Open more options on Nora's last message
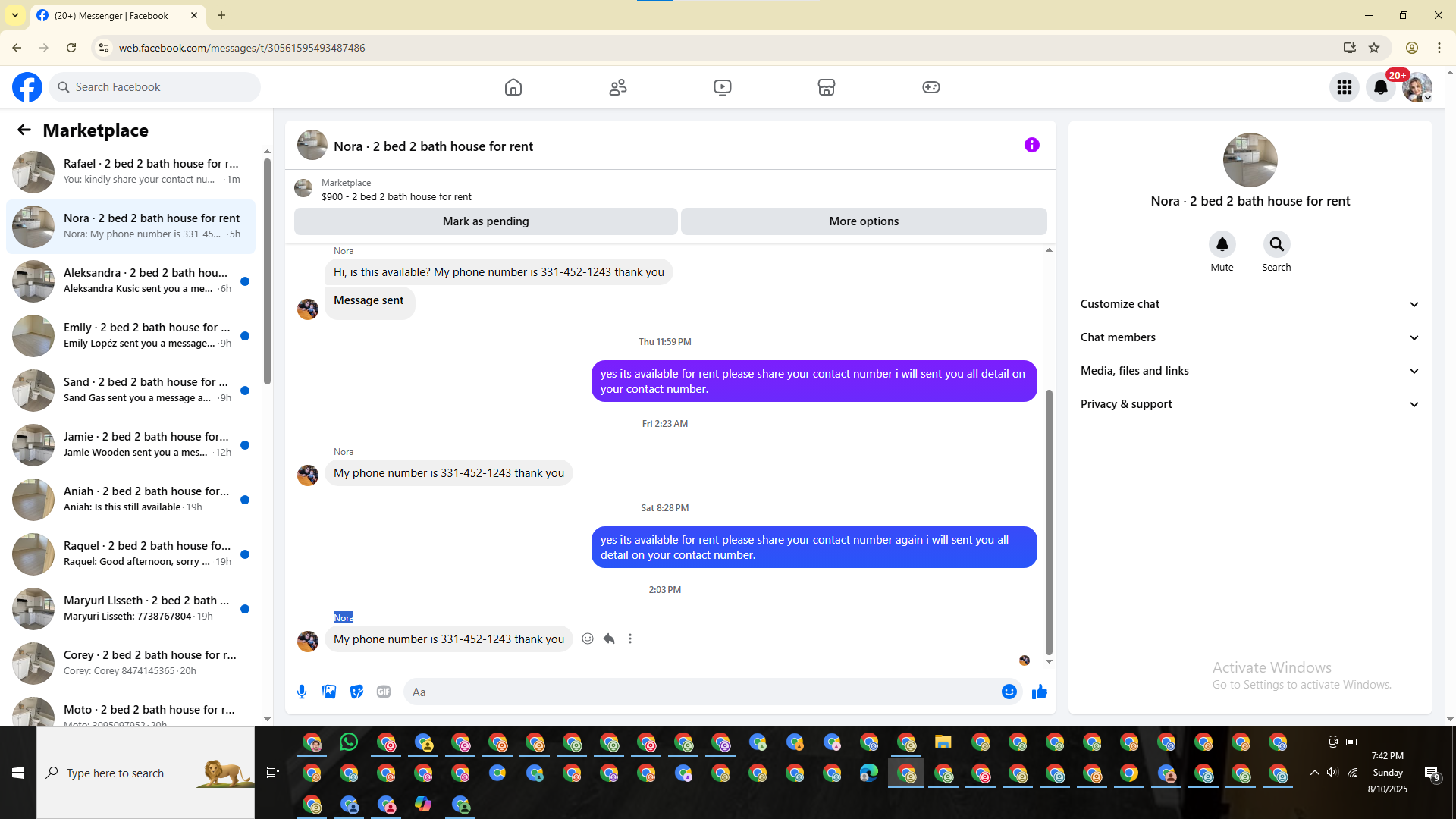 tap(630, 639)
